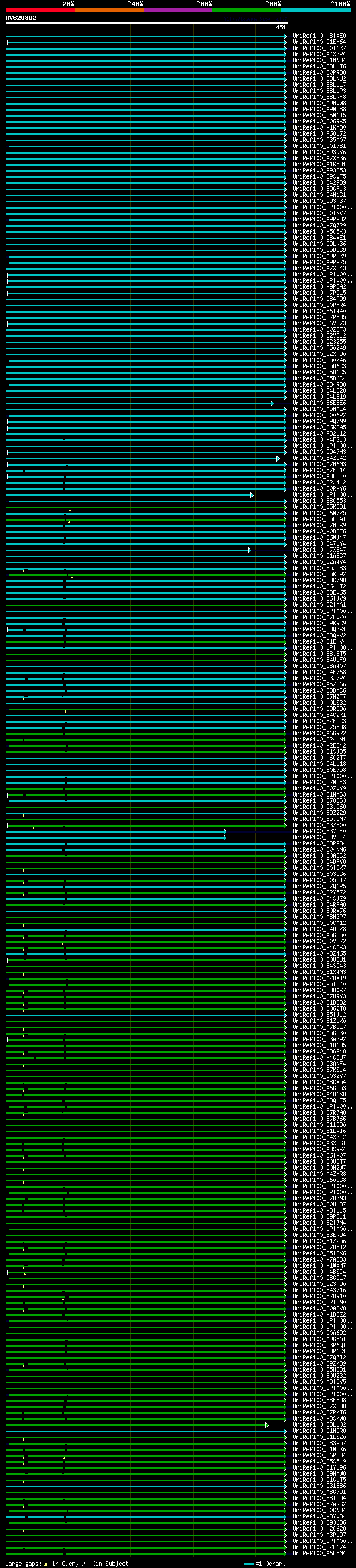
Task: Select label UniRef100_P93253
Action: coord(319,170)
